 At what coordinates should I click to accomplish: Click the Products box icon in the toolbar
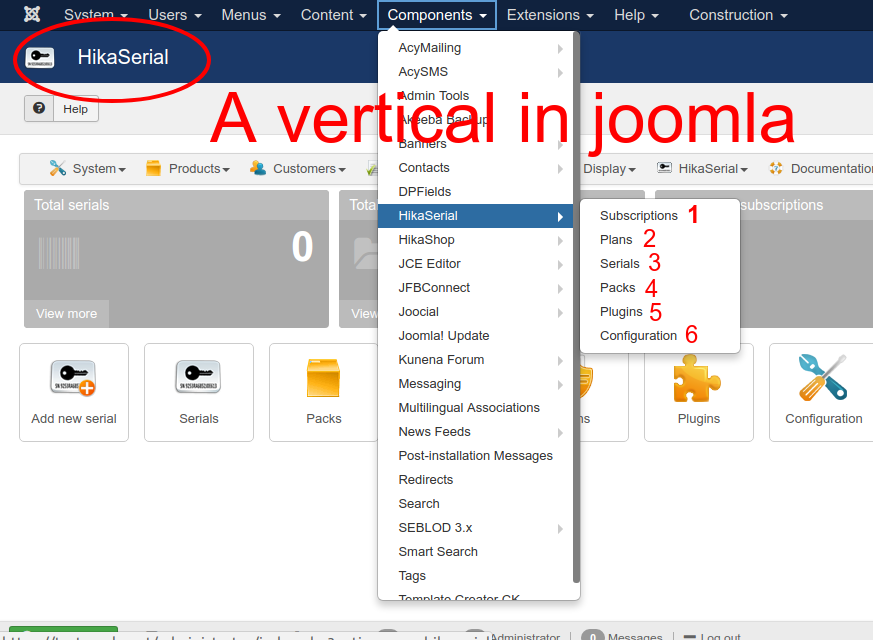point(153,168)
